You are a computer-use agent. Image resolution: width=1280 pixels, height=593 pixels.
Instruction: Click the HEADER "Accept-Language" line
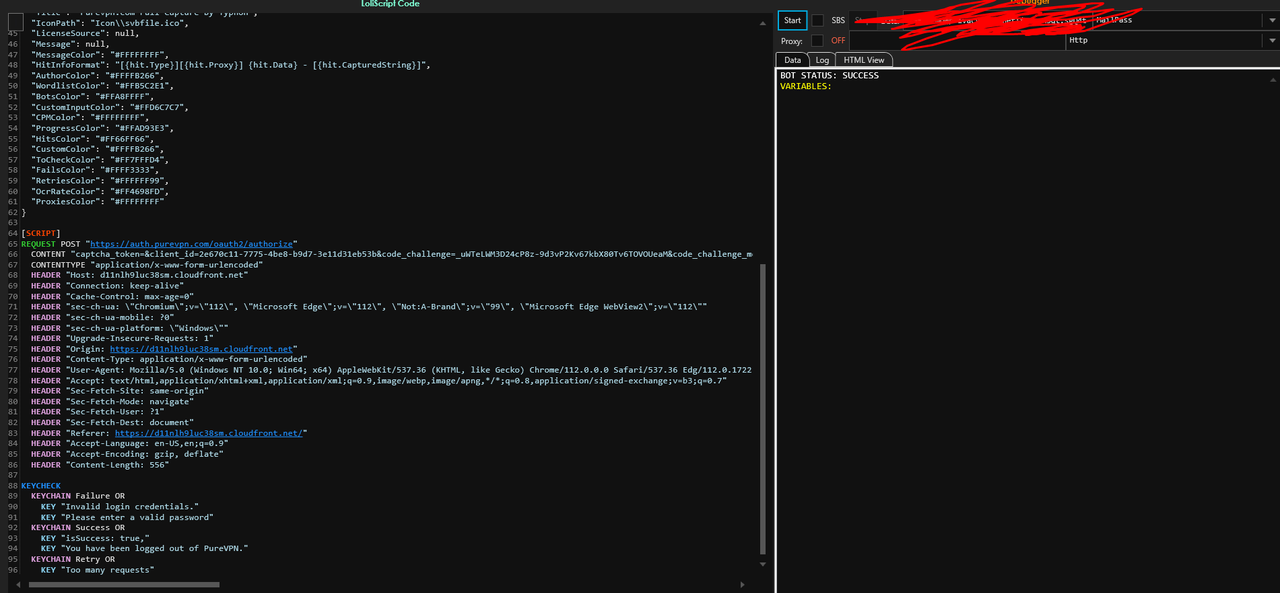pyautogui.click(x=129, y=443)
